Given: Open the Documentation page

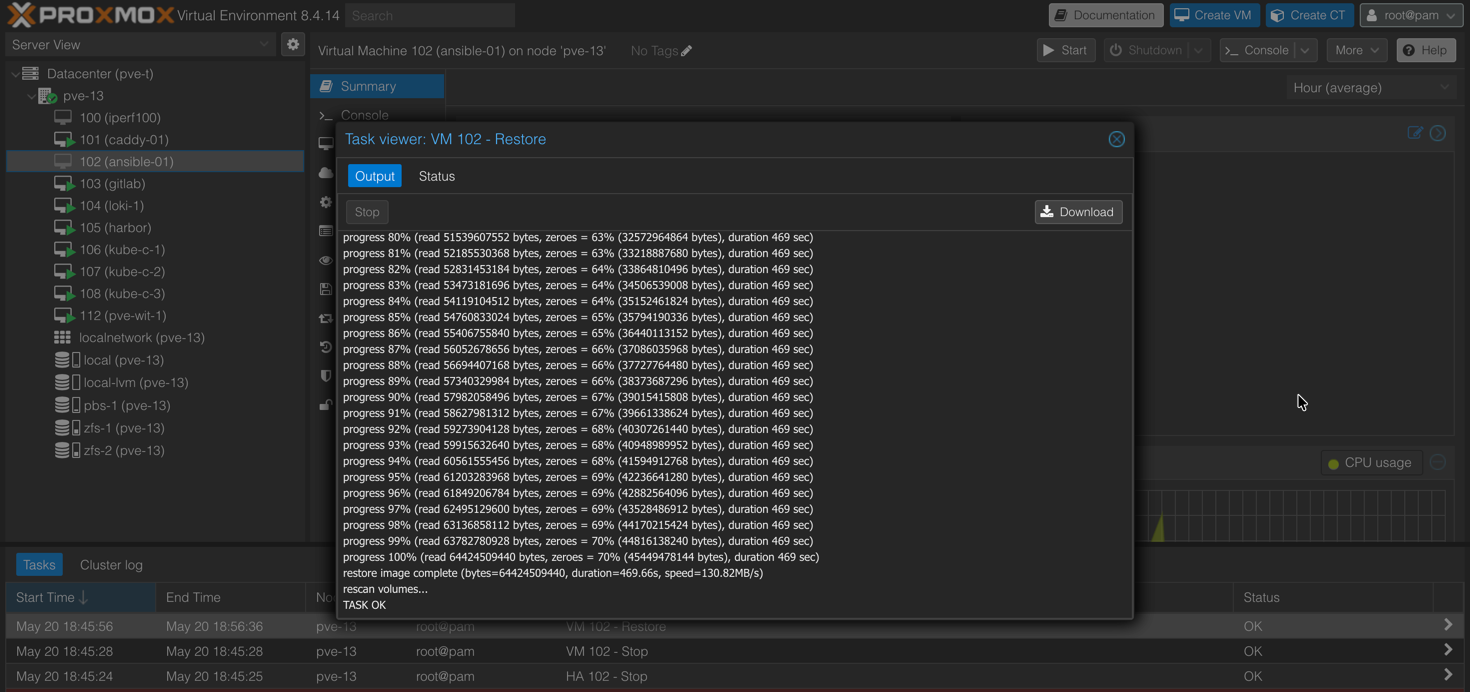Looking at the screenshot, I should click(1106, 15).
